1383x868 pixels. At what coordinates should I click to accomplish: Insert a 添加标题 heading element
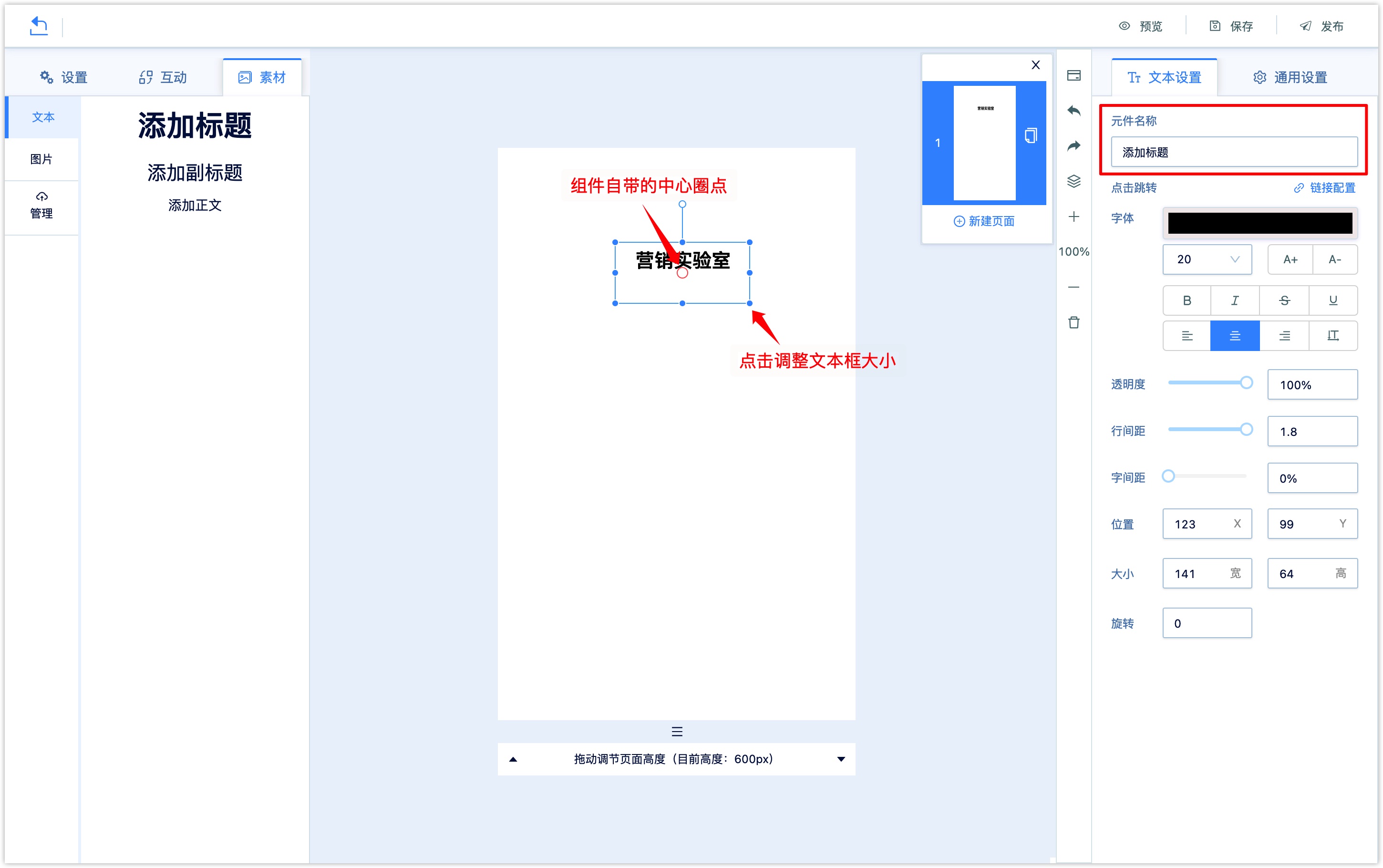[x=195, y=125]
